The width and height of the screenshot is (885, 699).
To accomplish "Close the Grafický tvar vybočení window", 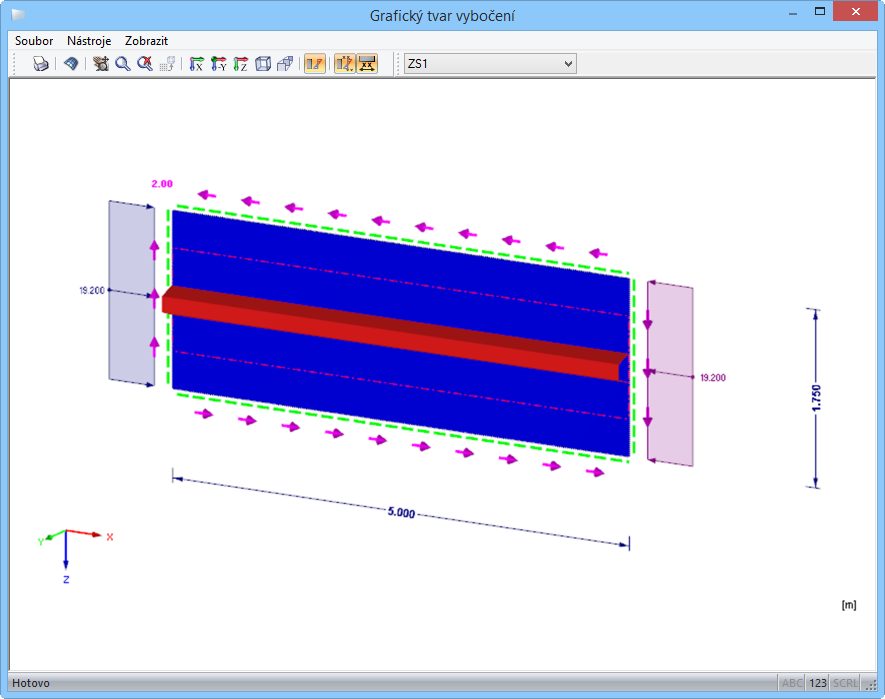I will tap(856, 12).
